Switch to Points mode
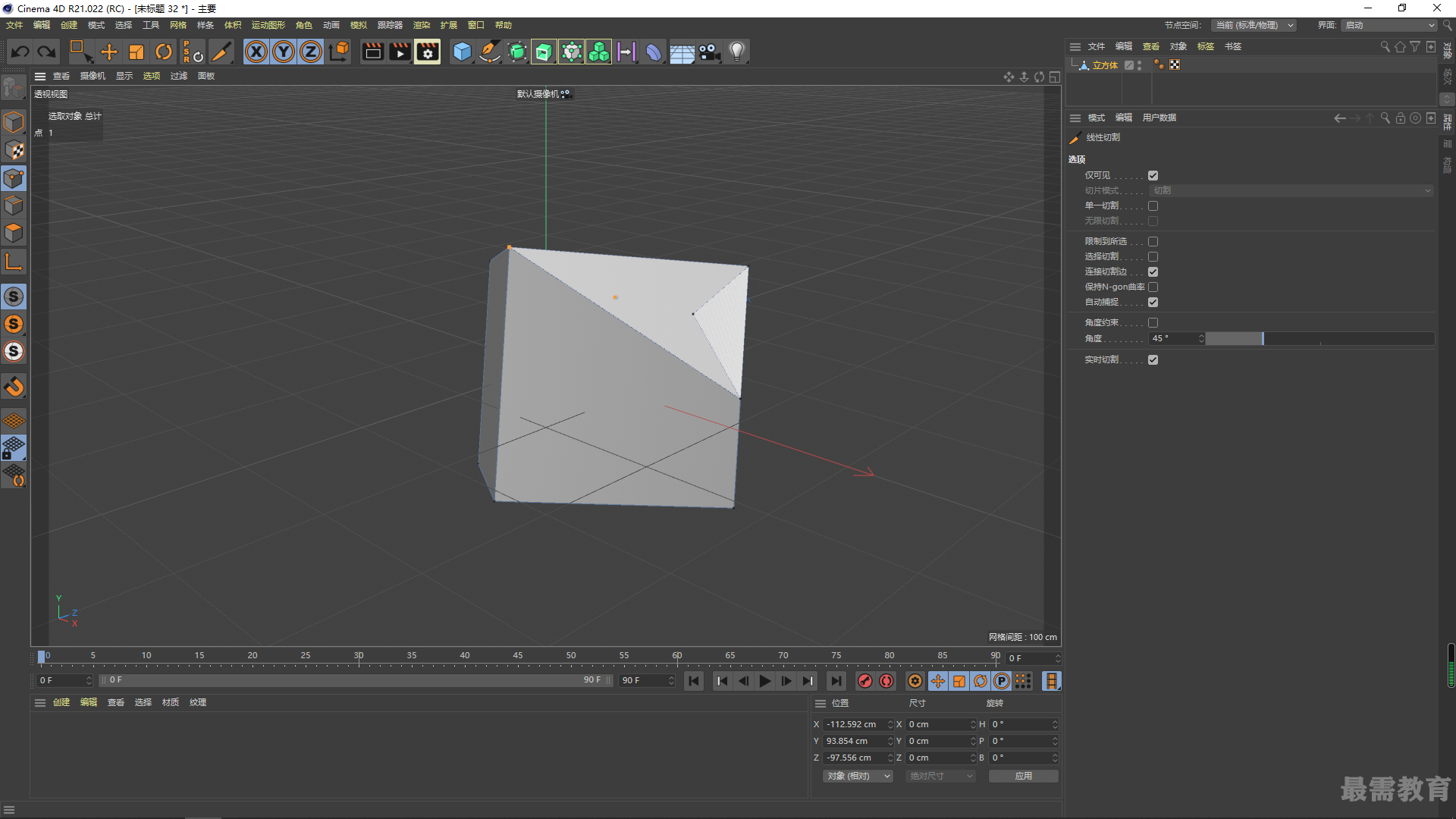This screenshot has width=1456, height=819. [14, 178]
